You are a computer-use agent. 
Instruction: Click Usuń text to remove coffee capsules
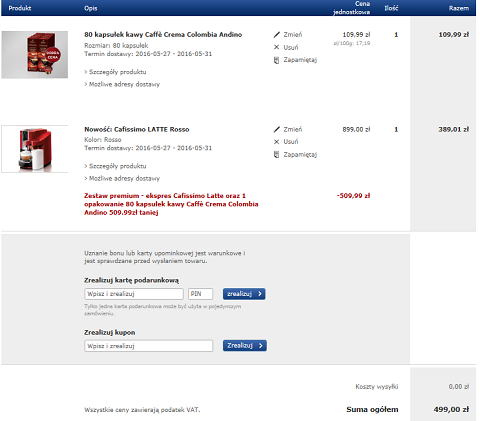(291, 47)
